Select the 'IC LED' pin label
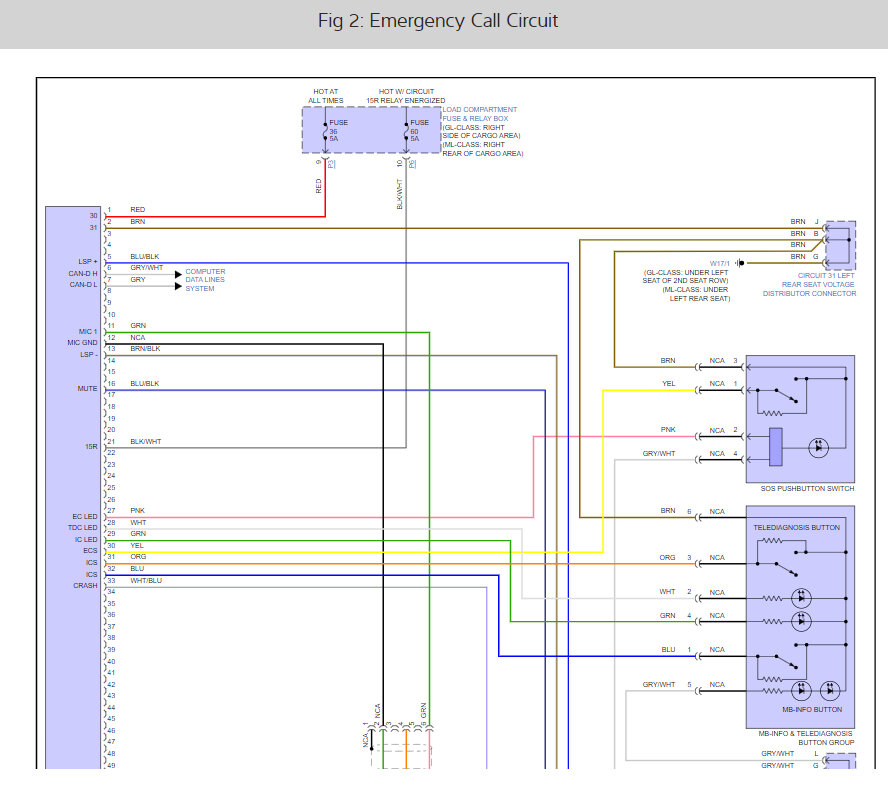Viewport: 888px width, 799px height. (x=86, y=539)
